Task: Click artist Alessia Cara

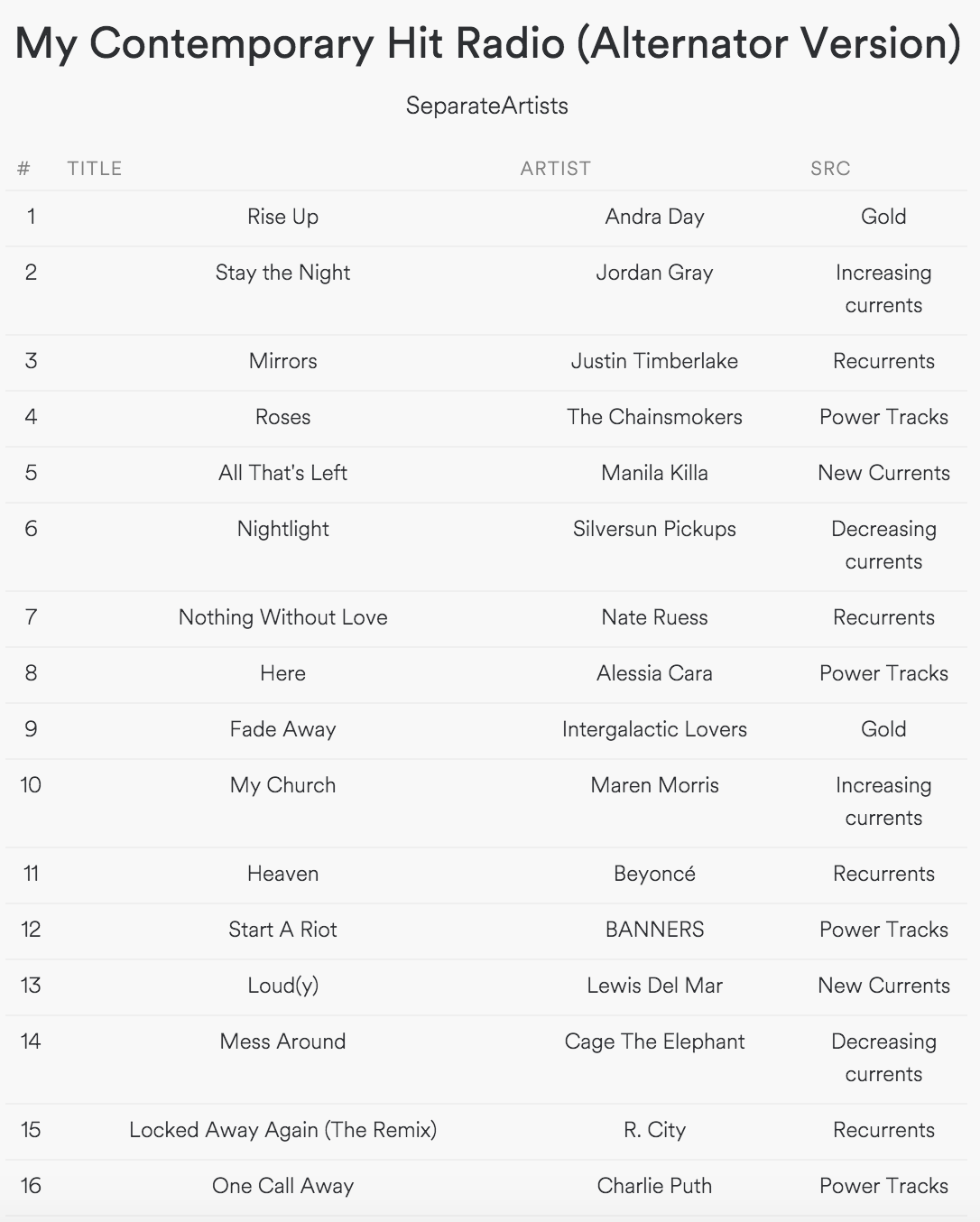Action: click(x=654, y=673)
